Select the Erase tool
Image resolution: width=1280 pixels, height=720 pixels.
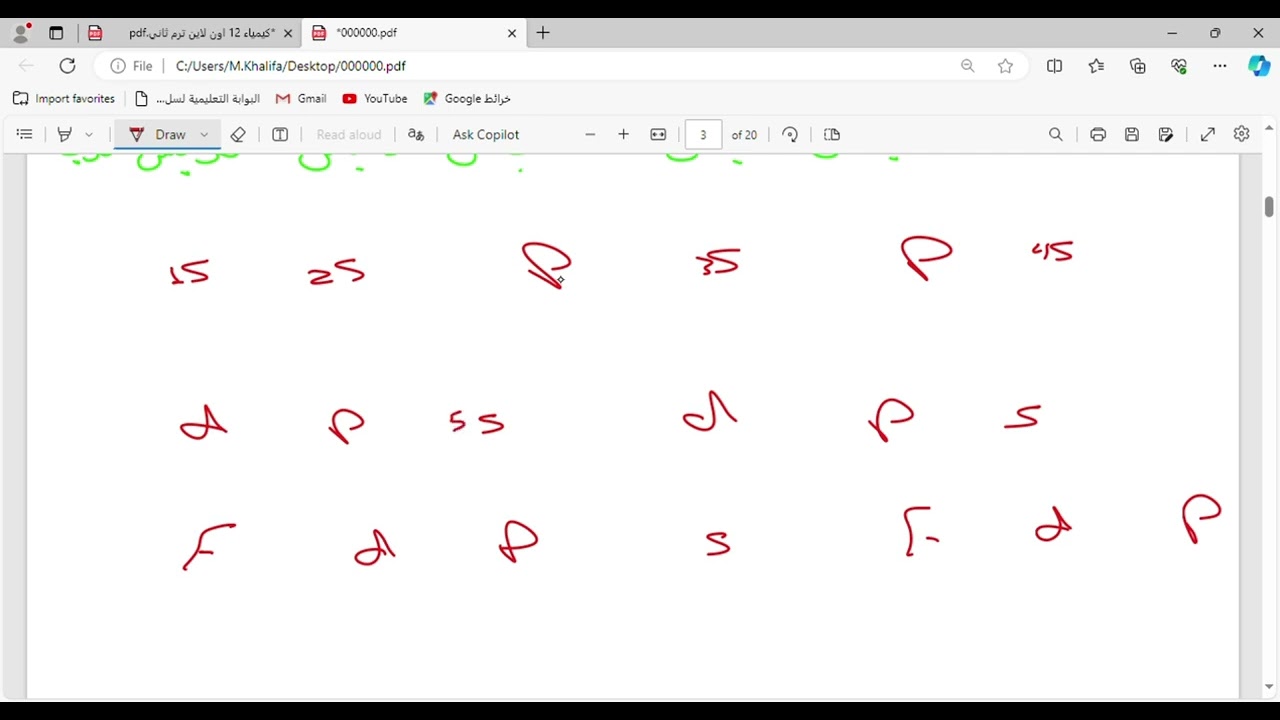pyautogui.click(x=238, y=134)
